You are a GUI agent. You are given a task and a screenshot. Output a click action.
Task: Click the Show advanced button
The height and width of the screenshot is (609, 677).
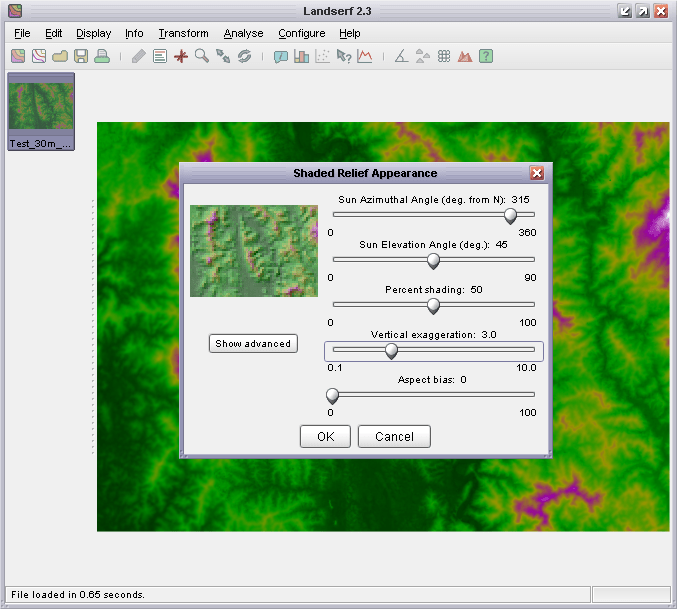click(x=253, y=344)
